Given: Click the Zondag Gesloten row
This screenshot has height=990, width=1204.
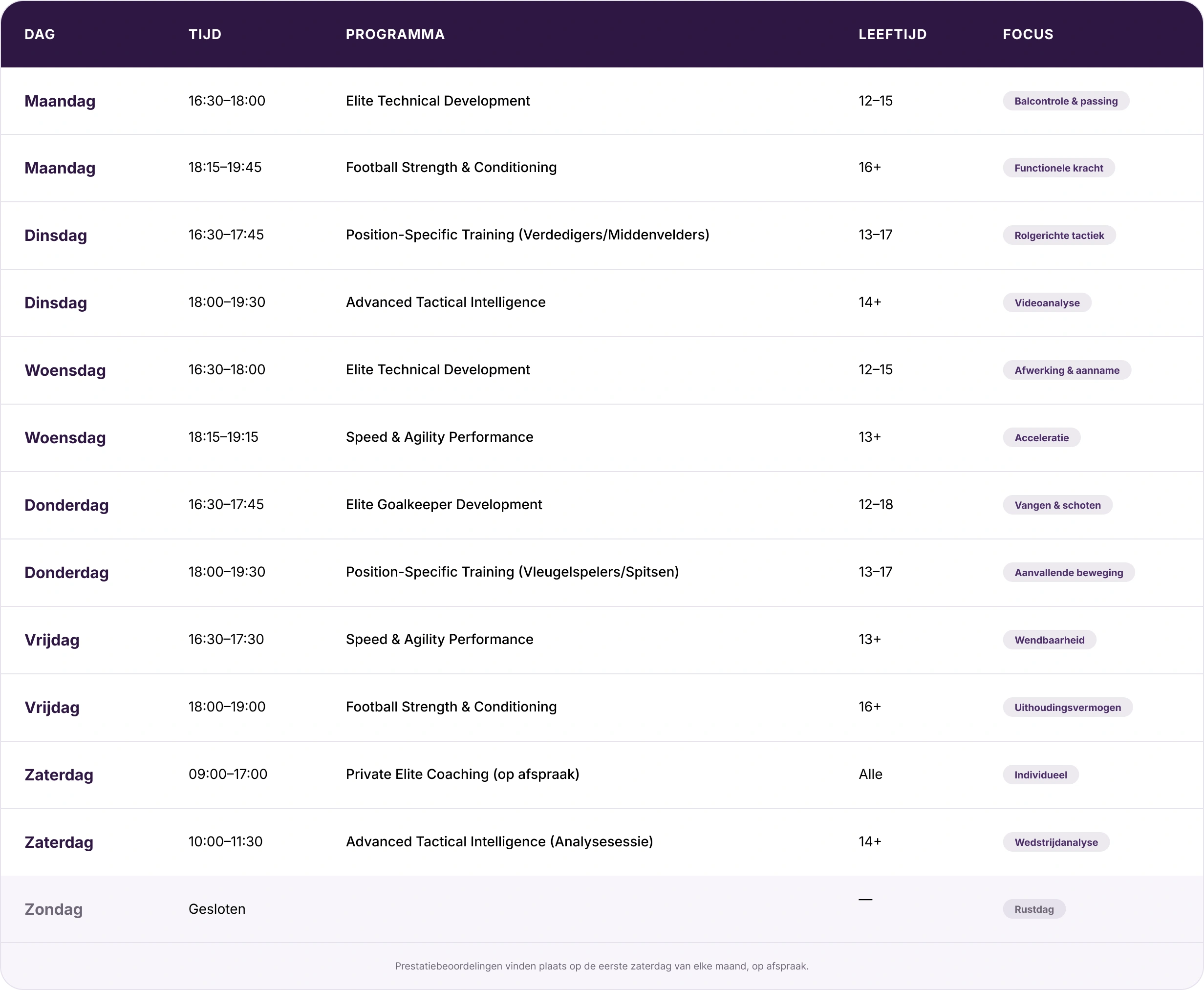Looking at the screenshot, I should point(602,909).
